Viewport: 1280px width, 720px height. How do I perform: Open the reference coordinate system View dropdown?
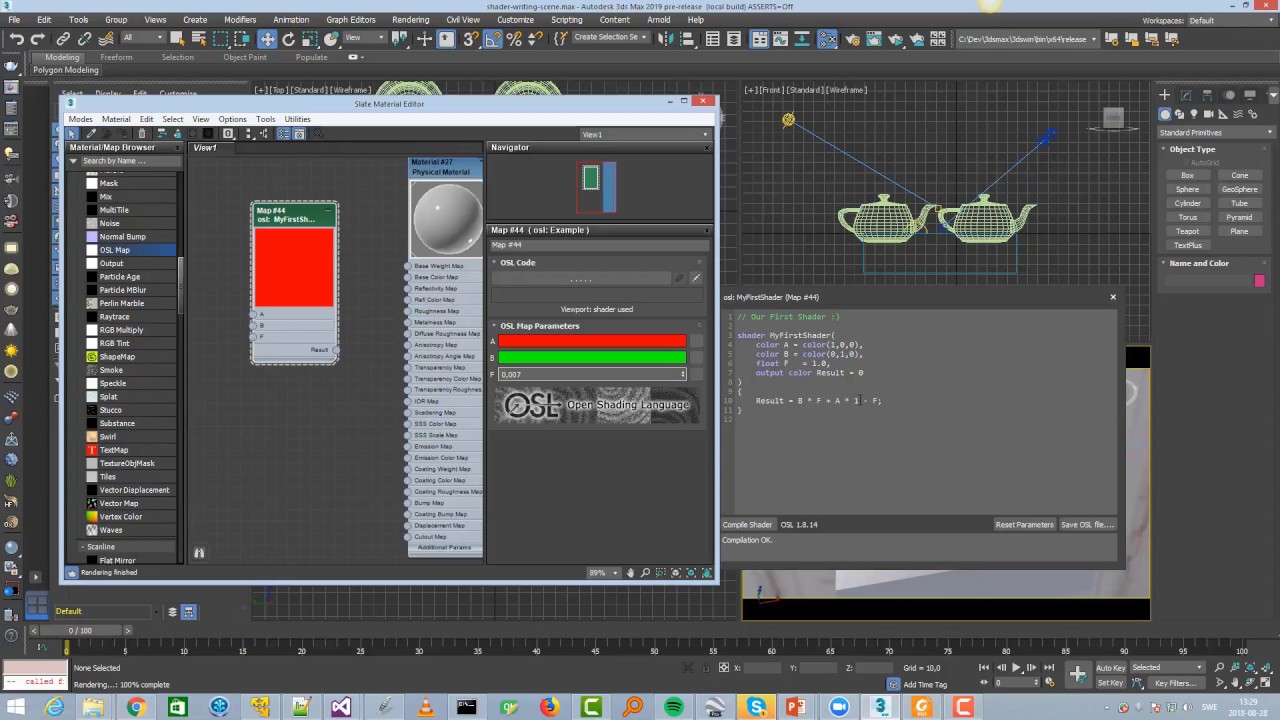click(x=364, y=38)
